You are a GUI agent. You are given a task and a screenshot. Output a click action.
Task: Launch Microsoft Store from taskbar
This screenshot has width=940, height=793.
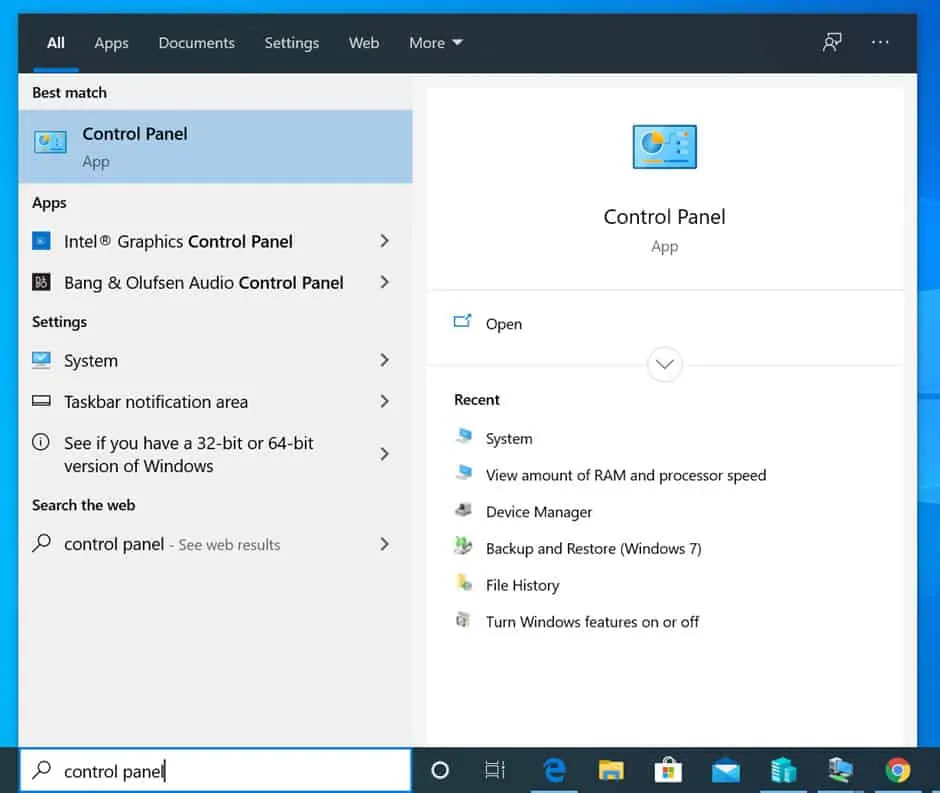(x=668, y=770)
